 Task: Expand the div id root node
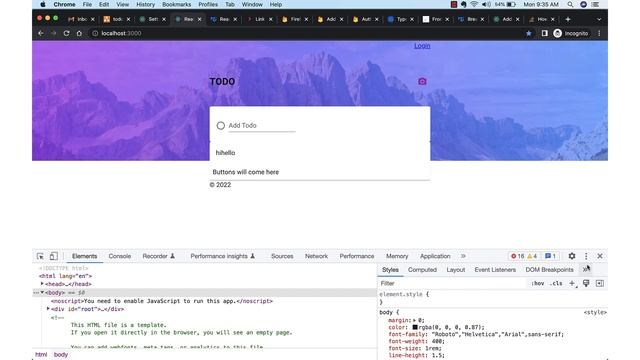[x=49, y=309]
